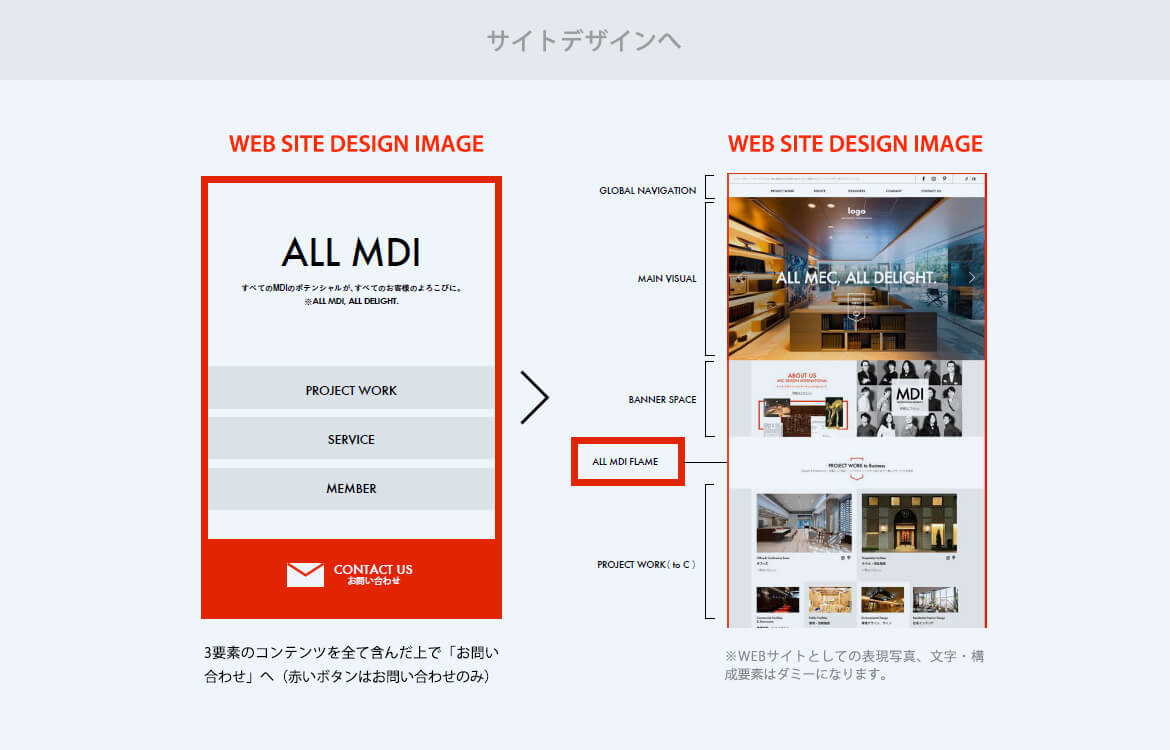Click the 'ALL MDI FLAME' label
The height and width of the screenshot is (750, 1170).
[625, 462]
